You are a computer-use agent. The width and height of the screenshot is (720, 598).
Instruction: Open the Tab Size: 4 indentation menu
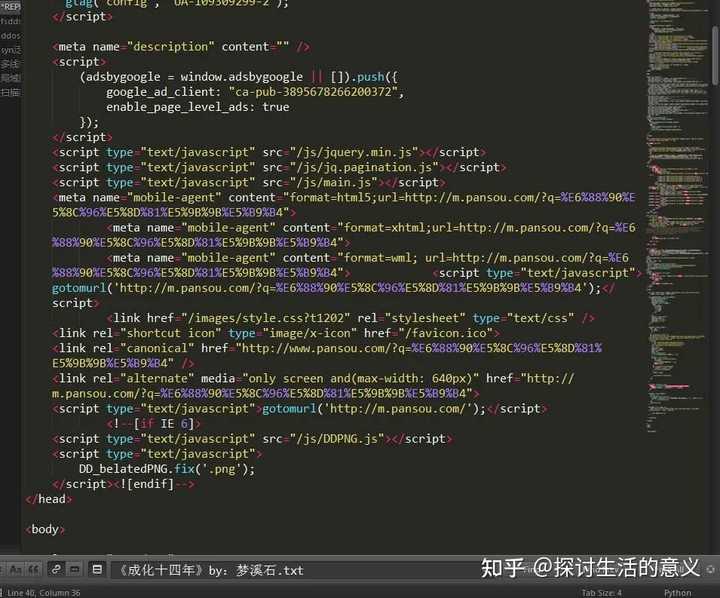click(x=602, y=592)
